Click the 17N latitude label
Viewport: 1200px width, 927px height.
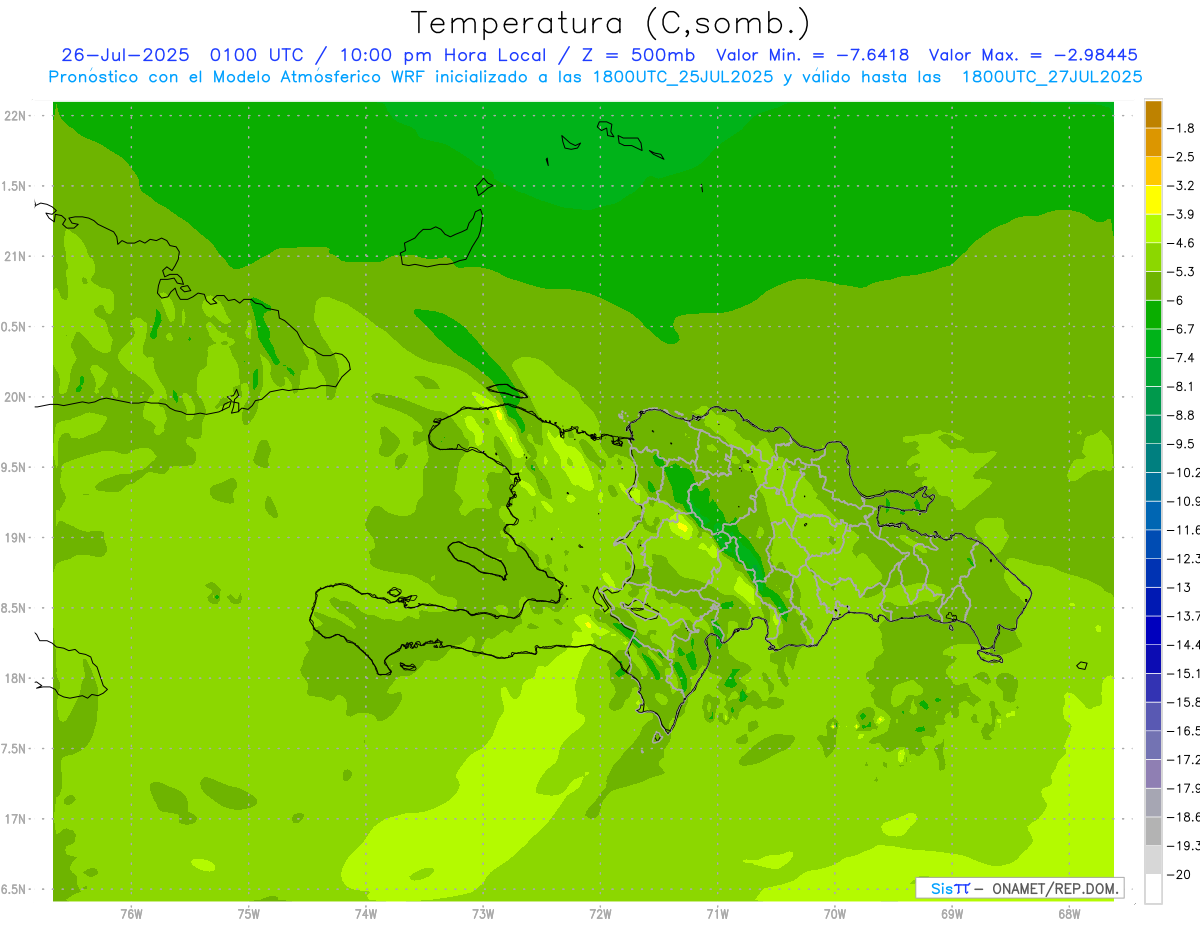point(16,819)
